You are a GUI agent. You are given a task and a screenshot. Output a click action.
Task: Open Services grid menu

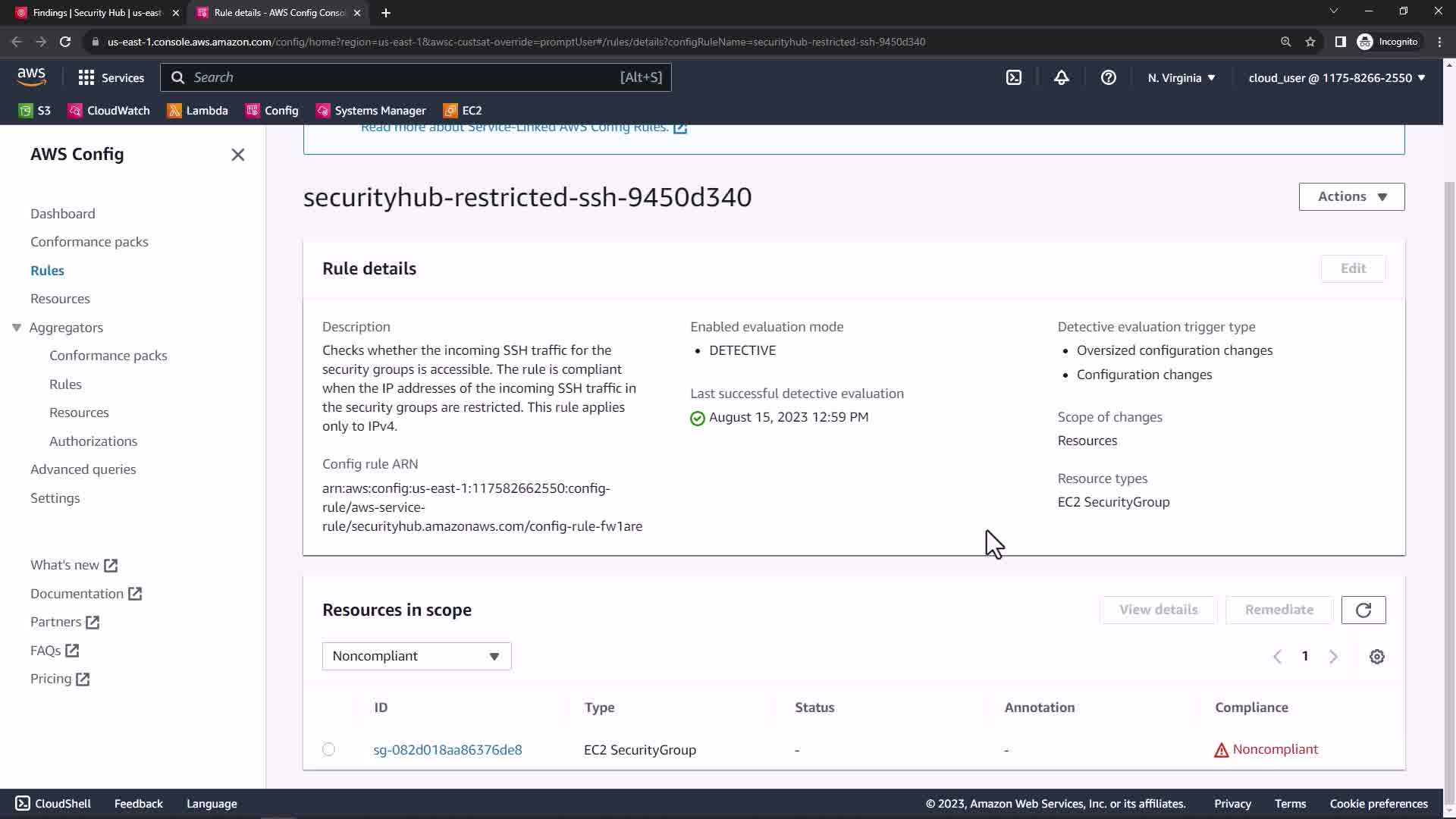pyautogui.click(x=111, y=77)
